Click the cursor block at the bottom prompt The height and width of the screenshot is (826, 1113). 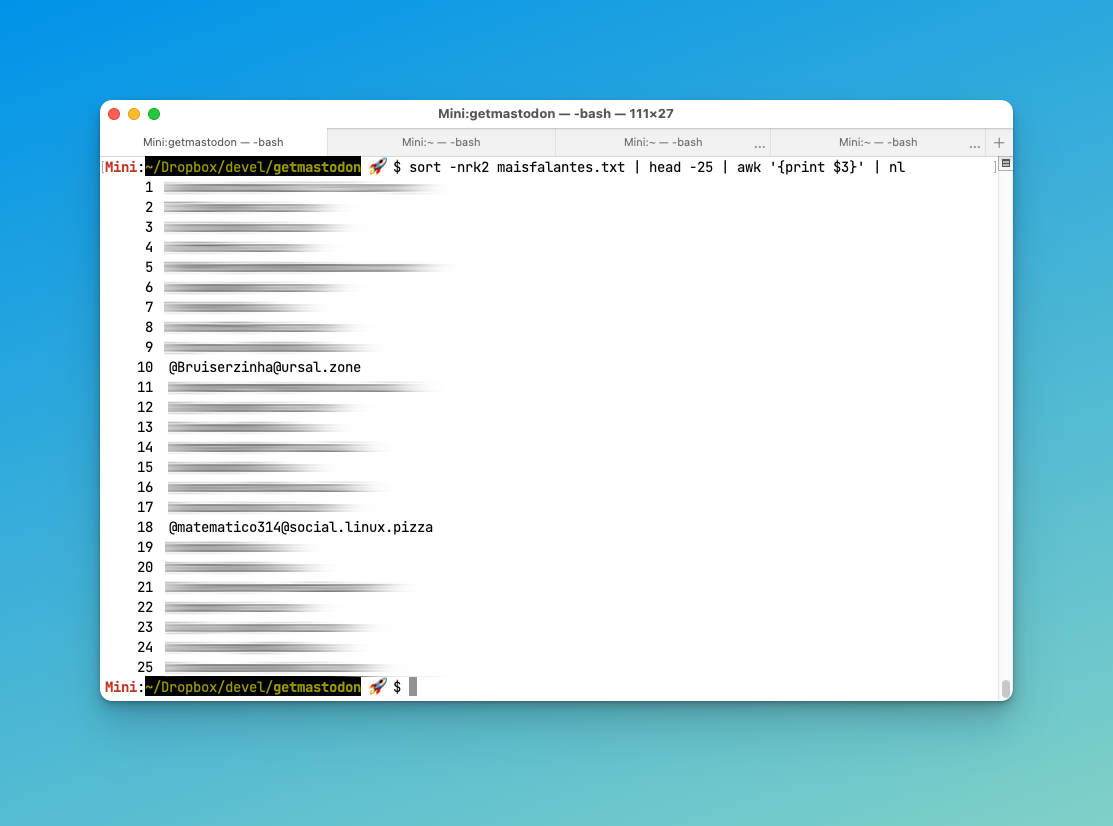412,687
